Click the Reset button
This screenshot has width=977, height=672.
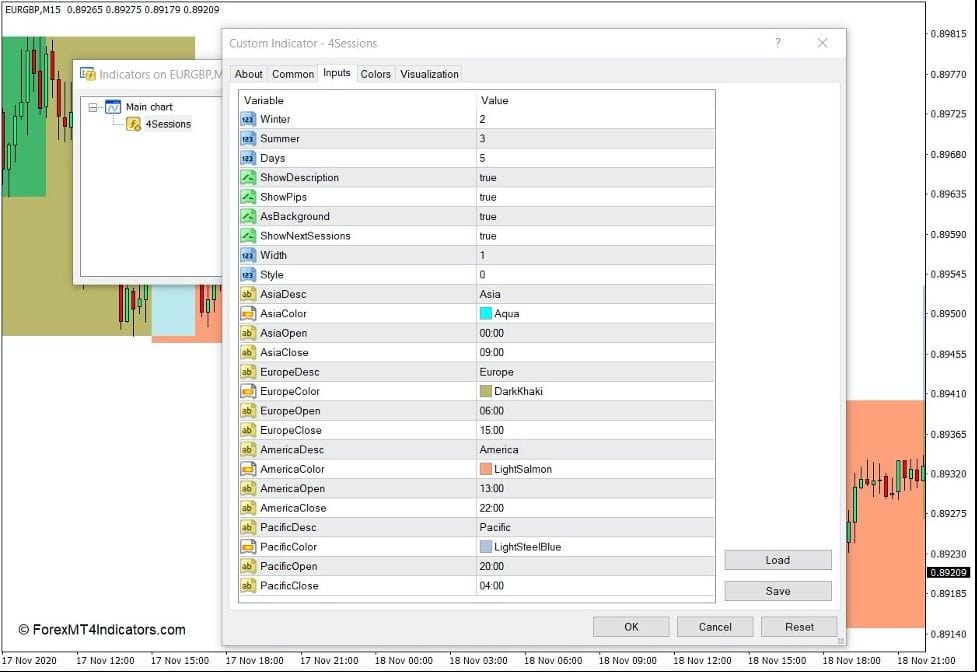click(799, 627)
